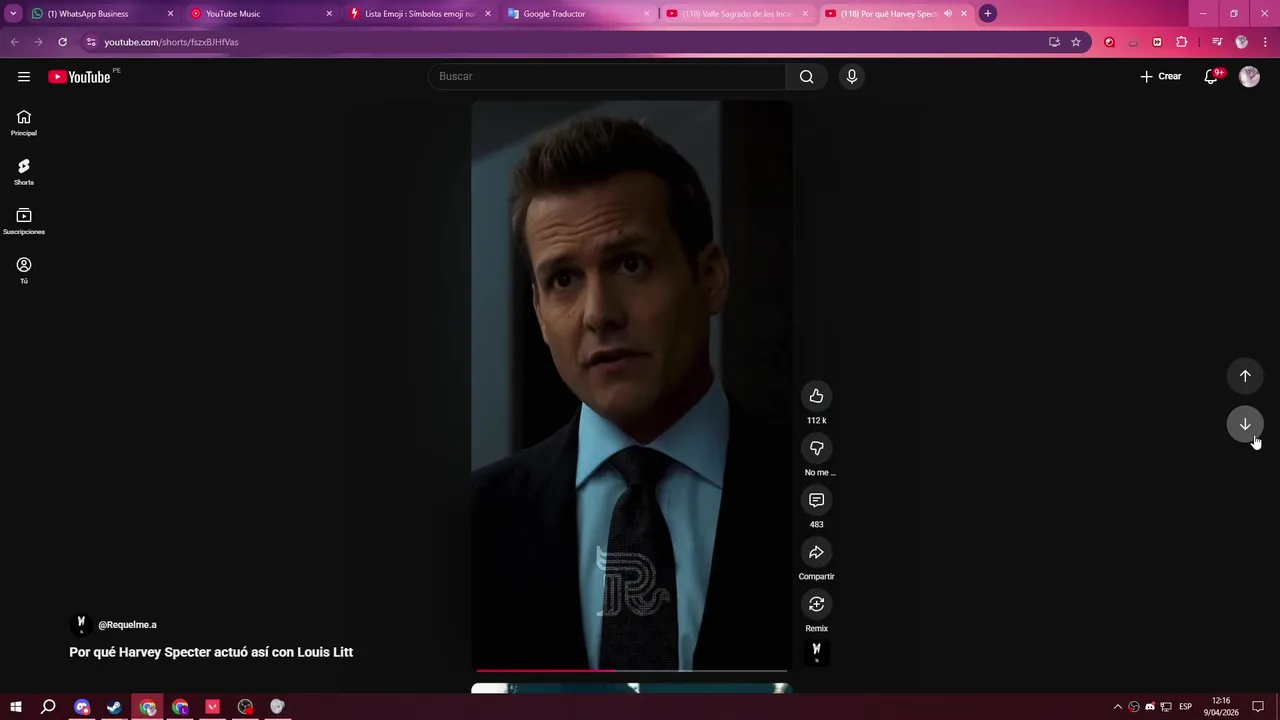Screen dimensions: 1280x720
Task: Open Suscripciones in the sidebar
Action: (24, 221)
